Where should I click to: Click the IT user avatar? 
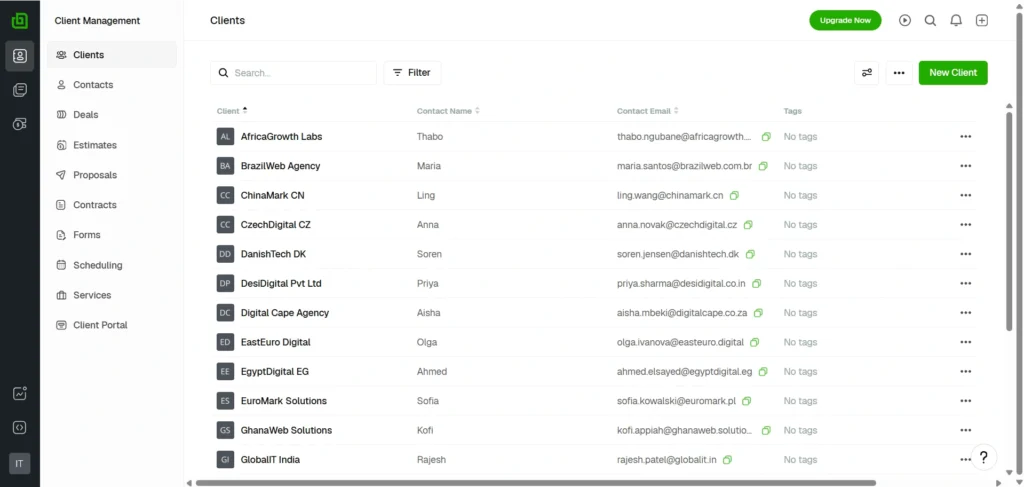coord(19,463)
